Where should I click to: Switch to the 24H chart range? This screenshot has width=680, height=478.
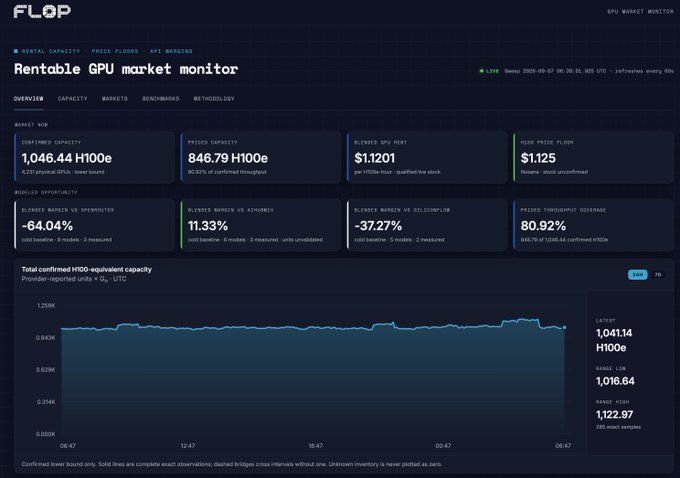[638, 275]
